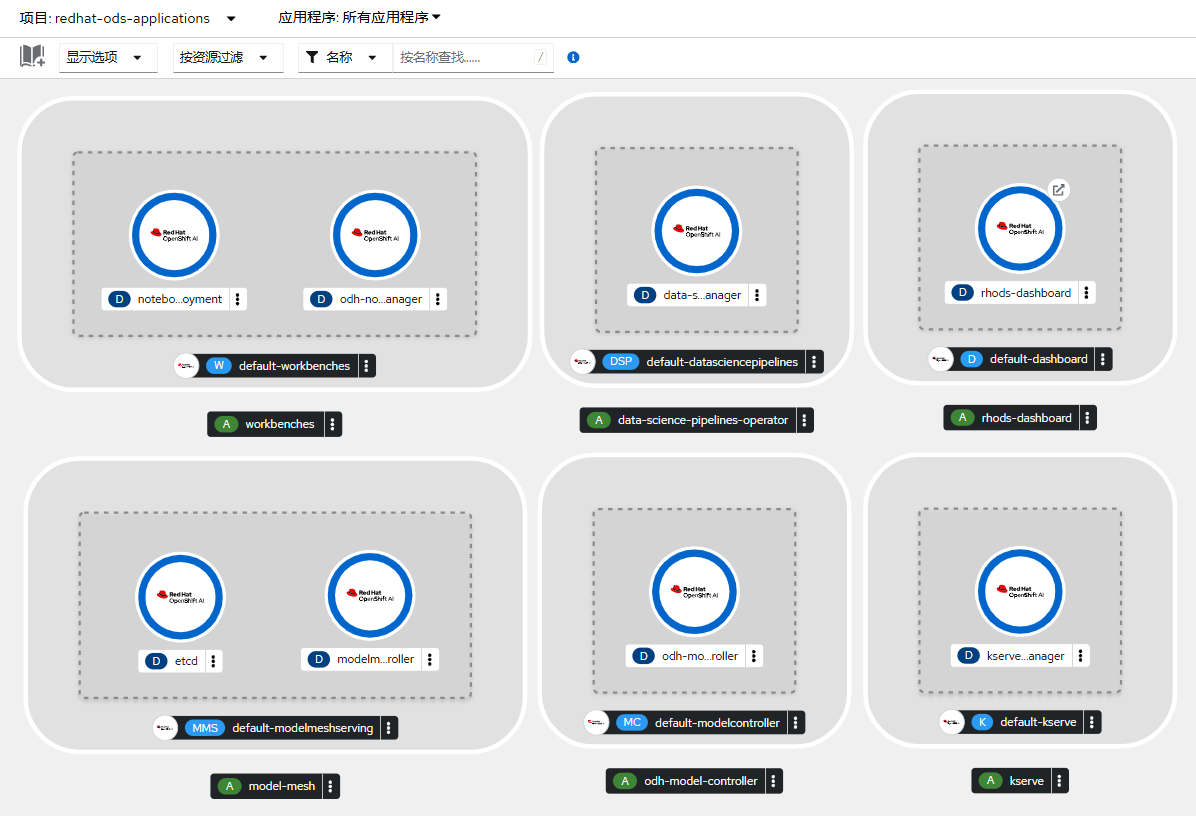
Task: Open kebab menu for default-datasciencepipelines
Action: 815,361
